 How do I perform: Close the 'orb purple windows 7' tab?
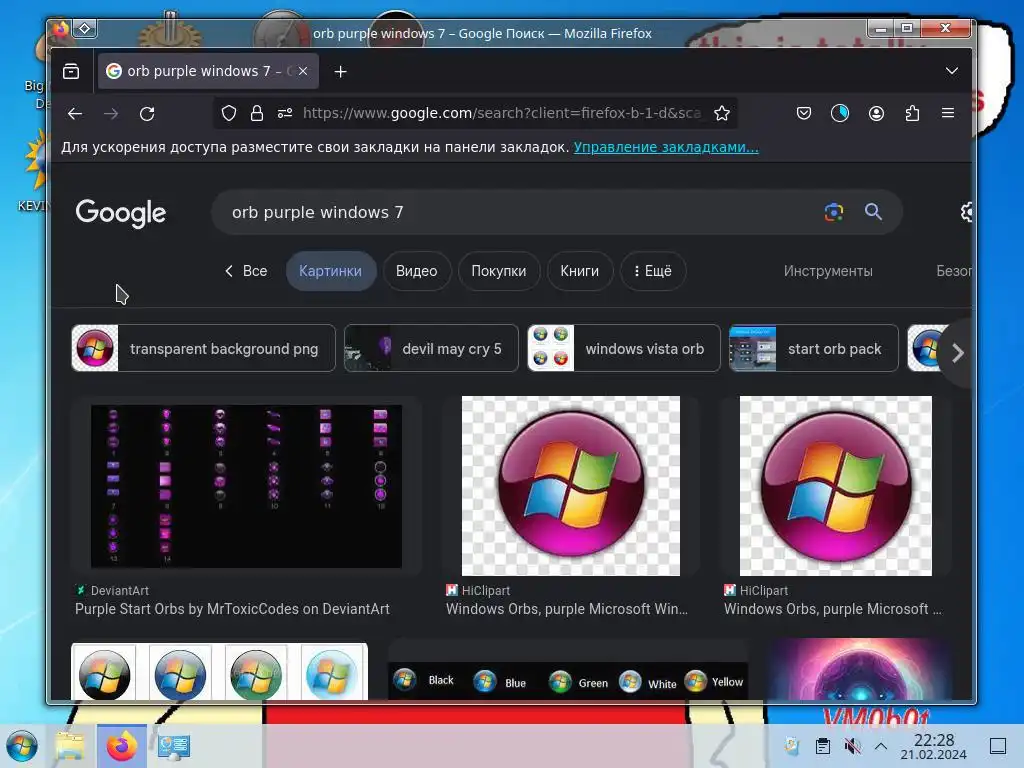pos(303,71)
